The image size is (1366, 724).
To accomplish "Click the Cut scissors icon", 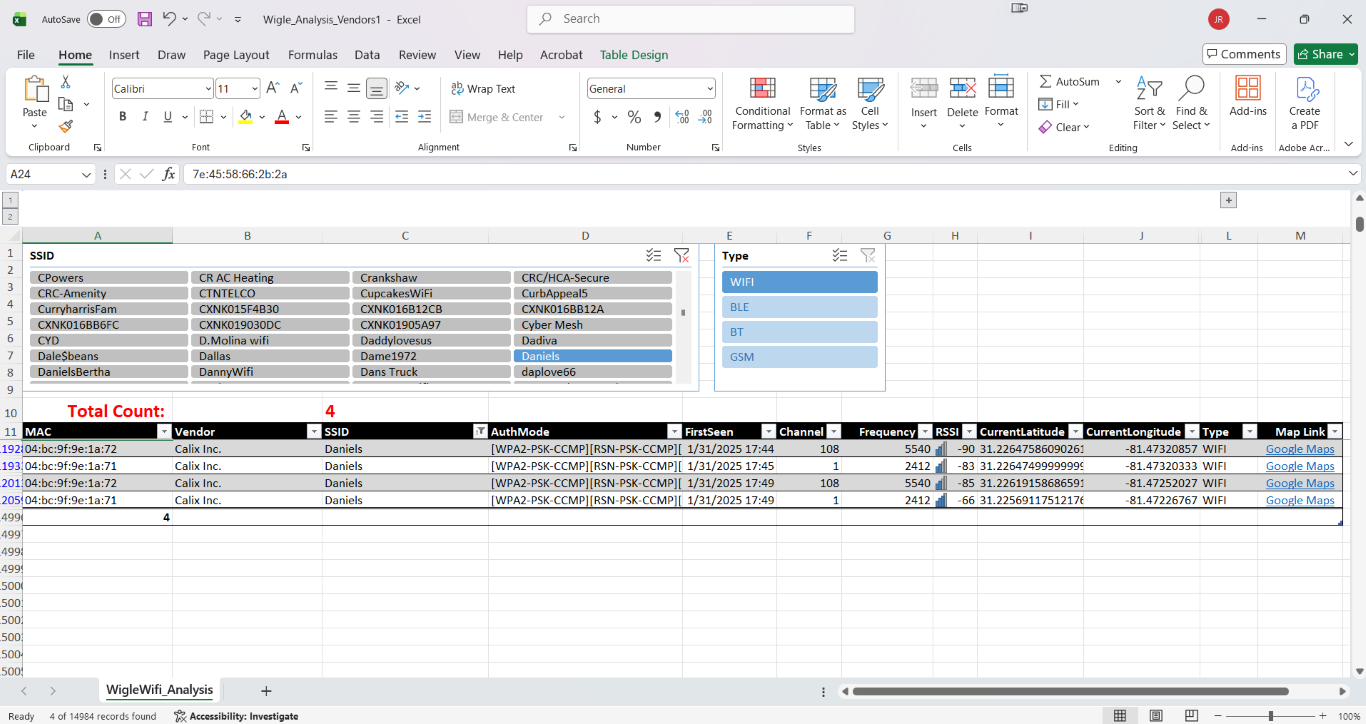I will (66, 82).
